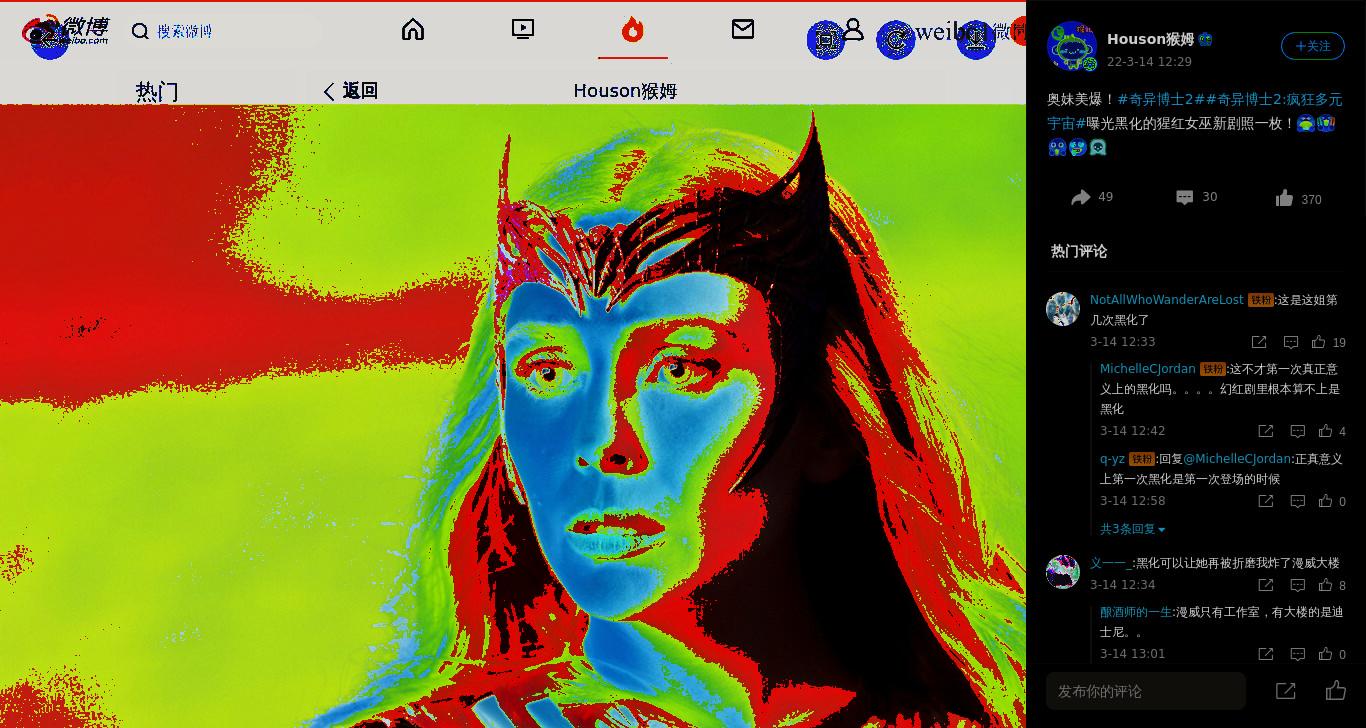This screenshot has height=728, width=1366.
Task: Open 酿酒师的一生's username link
Action: coord(1136,612)
